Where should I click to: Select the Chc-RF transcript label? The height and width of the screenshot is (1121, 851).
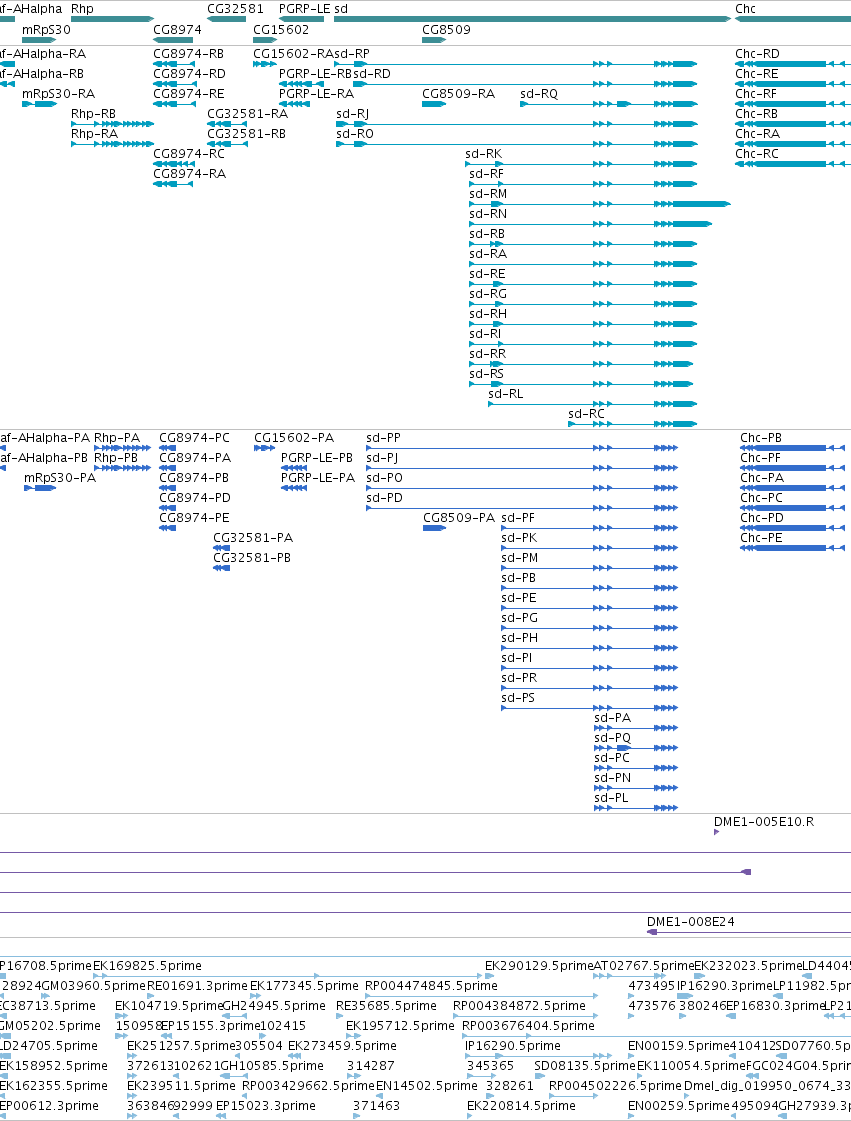(757, 94)
